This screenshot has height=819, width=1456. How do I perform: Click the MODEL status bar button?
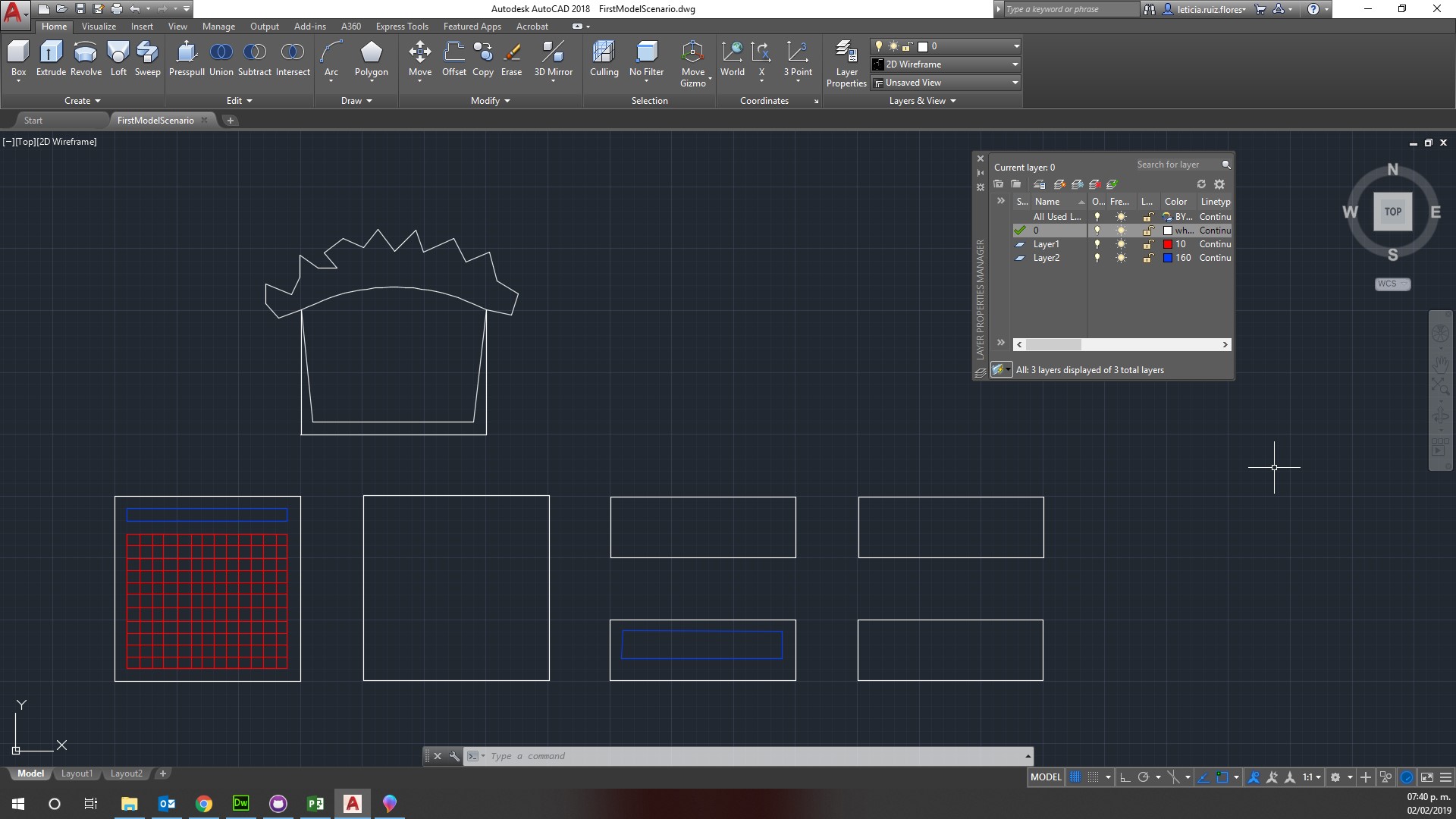pos(1045,777)
